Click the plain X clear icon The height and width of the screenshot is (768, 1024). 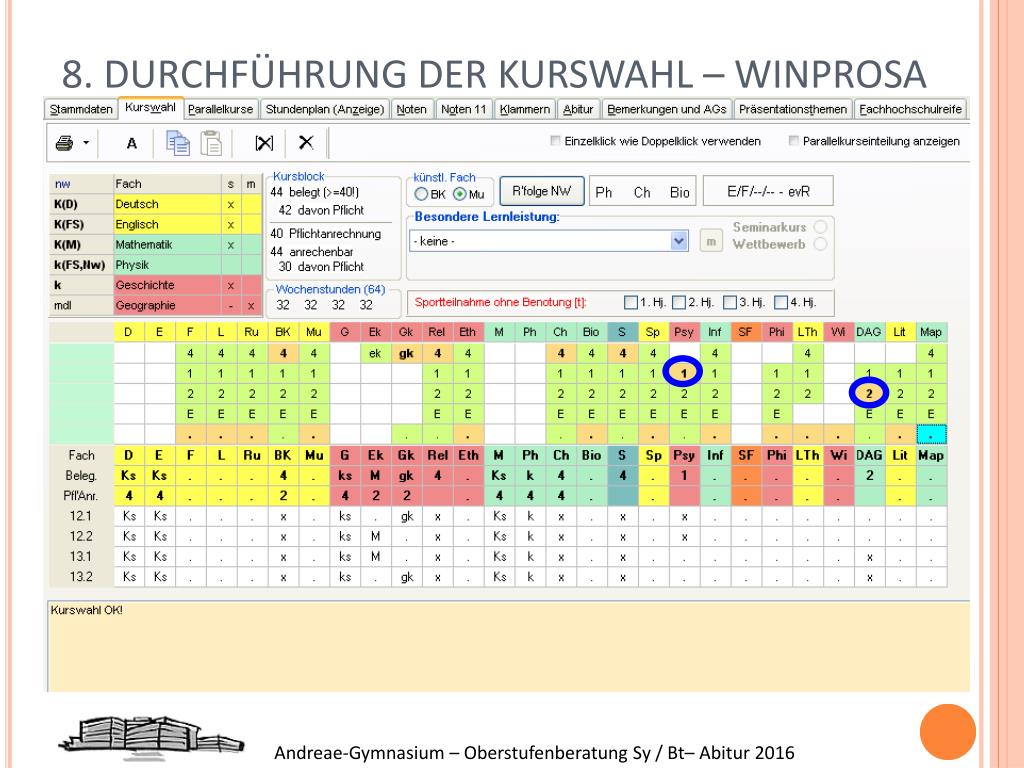click(306, 142)
